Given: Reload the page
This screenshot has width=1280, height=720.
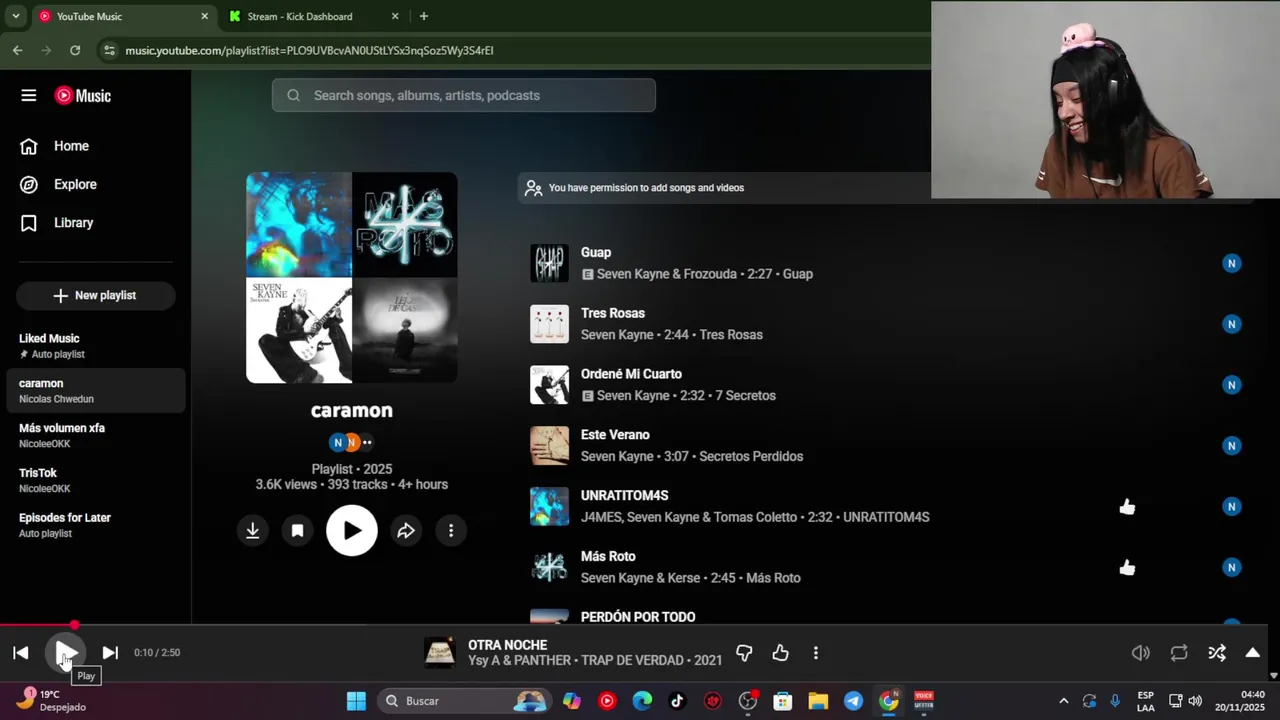Looking at the screenshot, I should 75,50.
